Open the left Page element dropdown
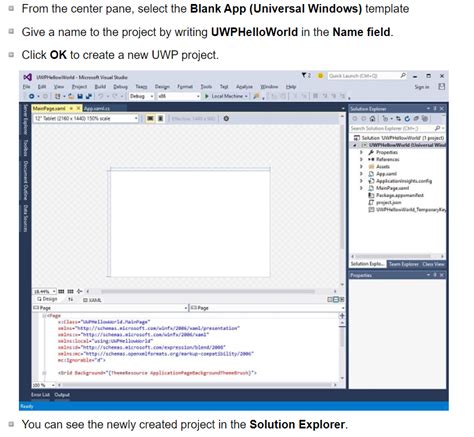Screen dimensions: 474x437 [186, 308]
